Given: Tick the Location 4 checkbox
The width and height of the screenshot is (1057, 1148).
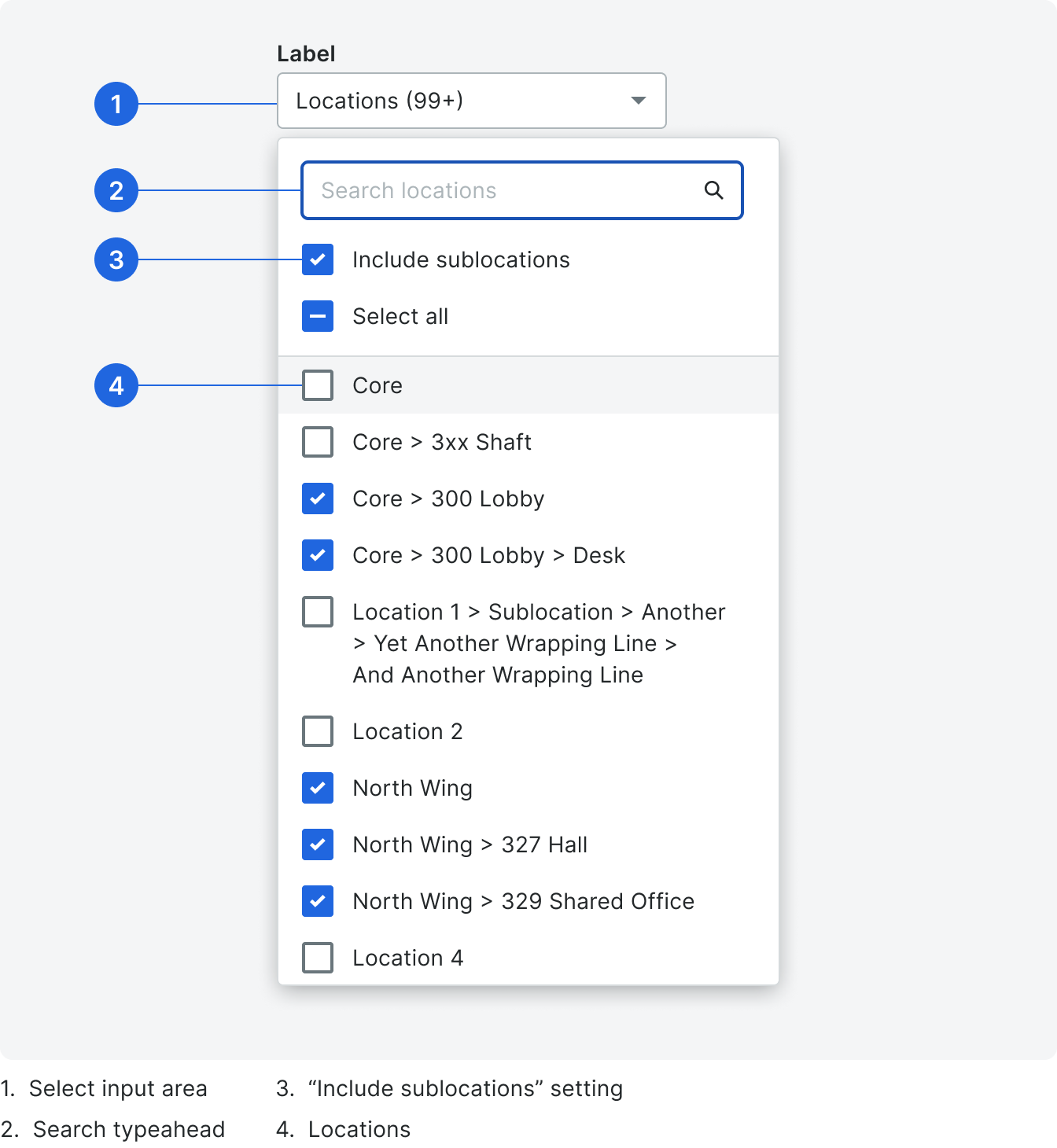Looking at the screenshot, I should [x=318, y=958].
